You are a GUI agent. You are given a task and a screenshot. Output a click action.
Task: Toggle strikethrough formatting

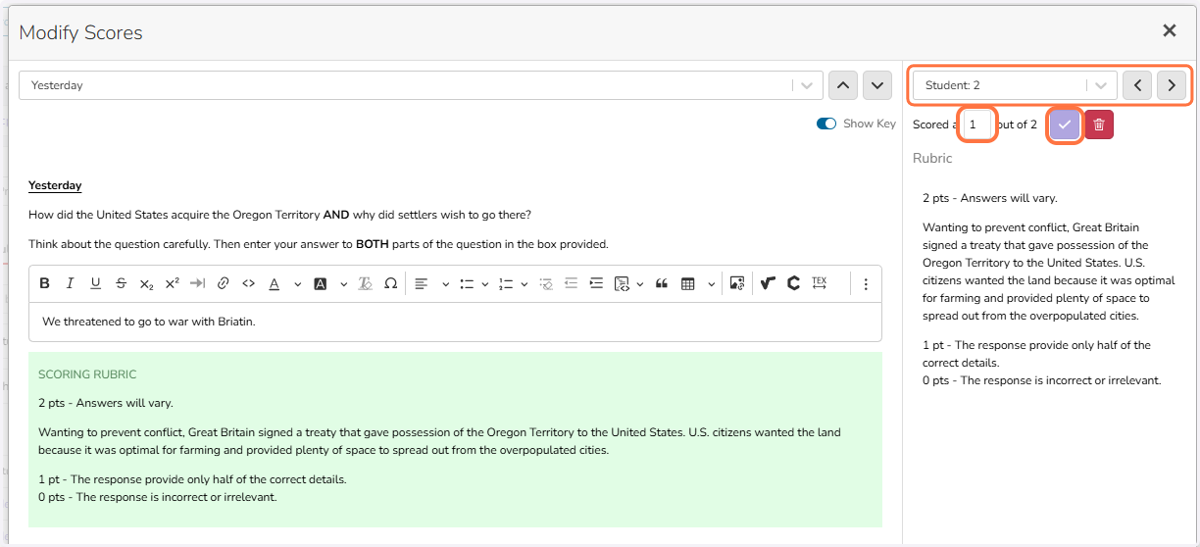[x=121, y=284]
